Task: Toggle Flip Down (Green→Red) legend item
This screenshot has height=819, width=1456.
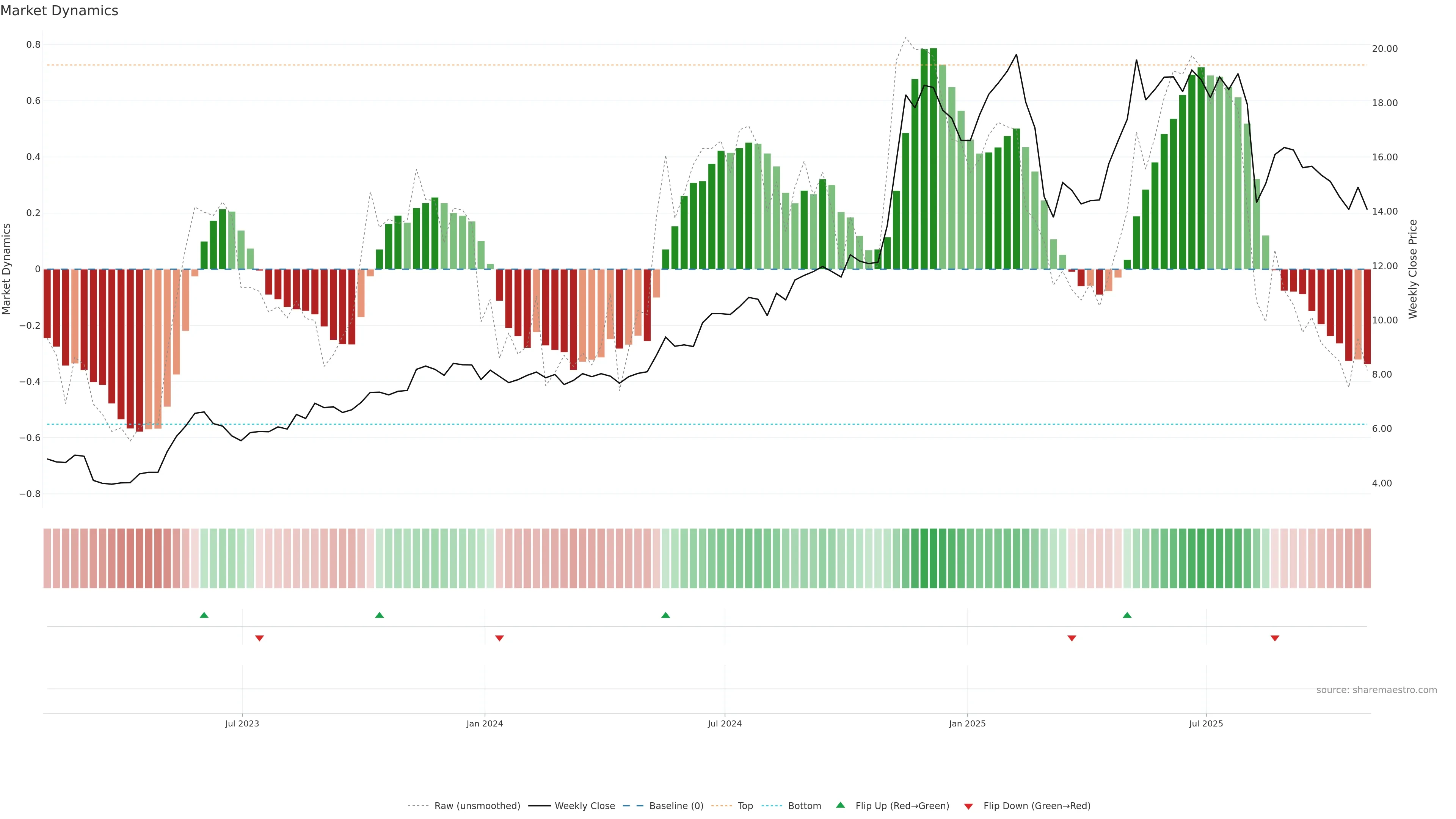Action: pos(1036,806)
